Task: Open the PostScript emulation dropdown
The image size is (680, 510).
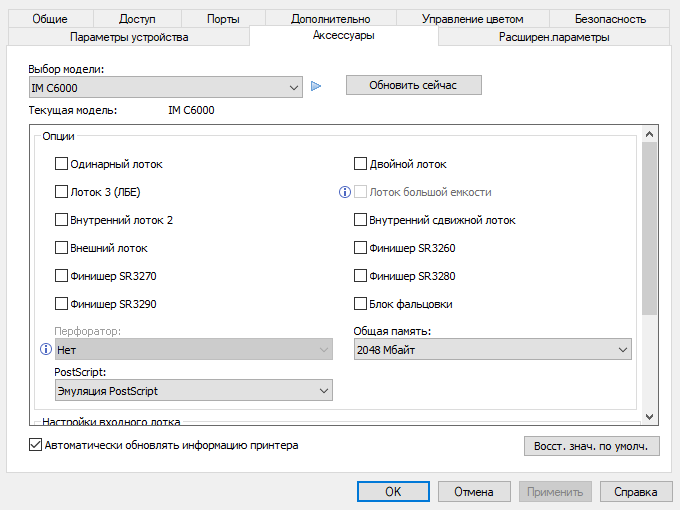Action: click(x=193, y=391)
